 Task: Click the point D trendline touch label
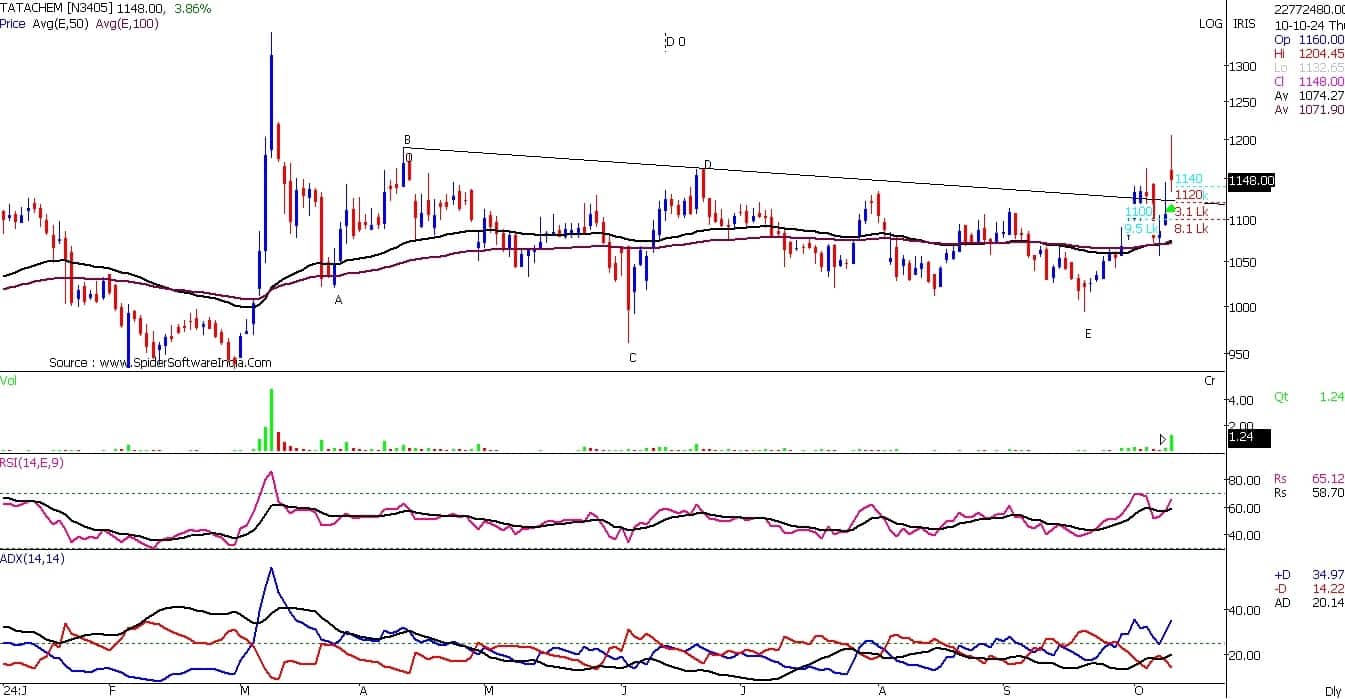(x=707, y=165)
